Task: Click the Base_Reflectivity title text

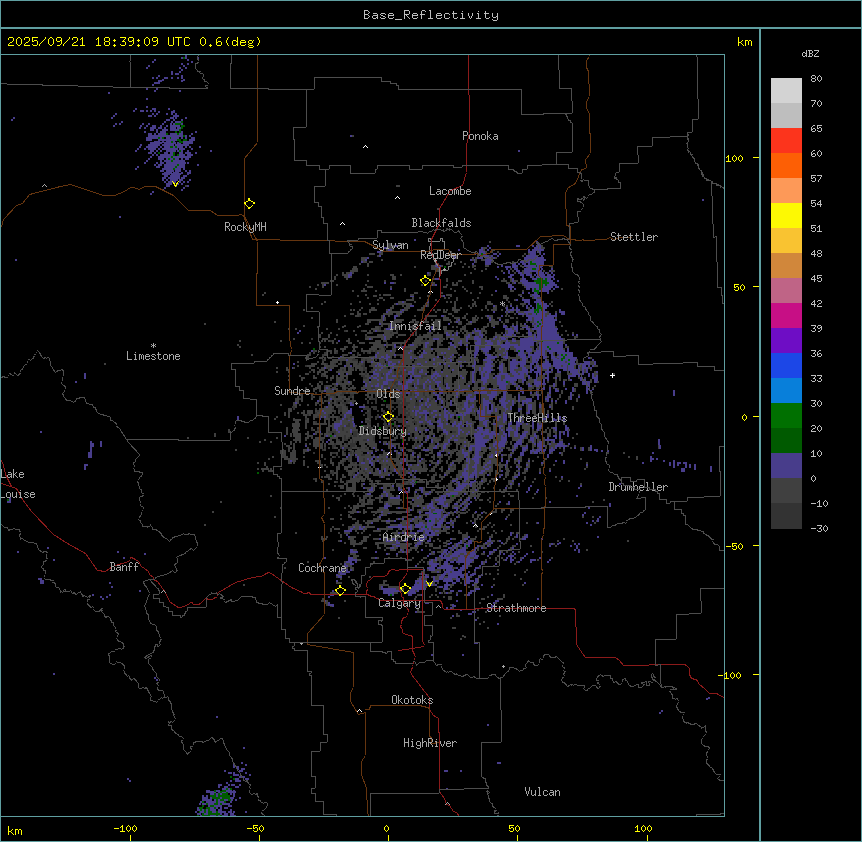Action: pos(430,15)
